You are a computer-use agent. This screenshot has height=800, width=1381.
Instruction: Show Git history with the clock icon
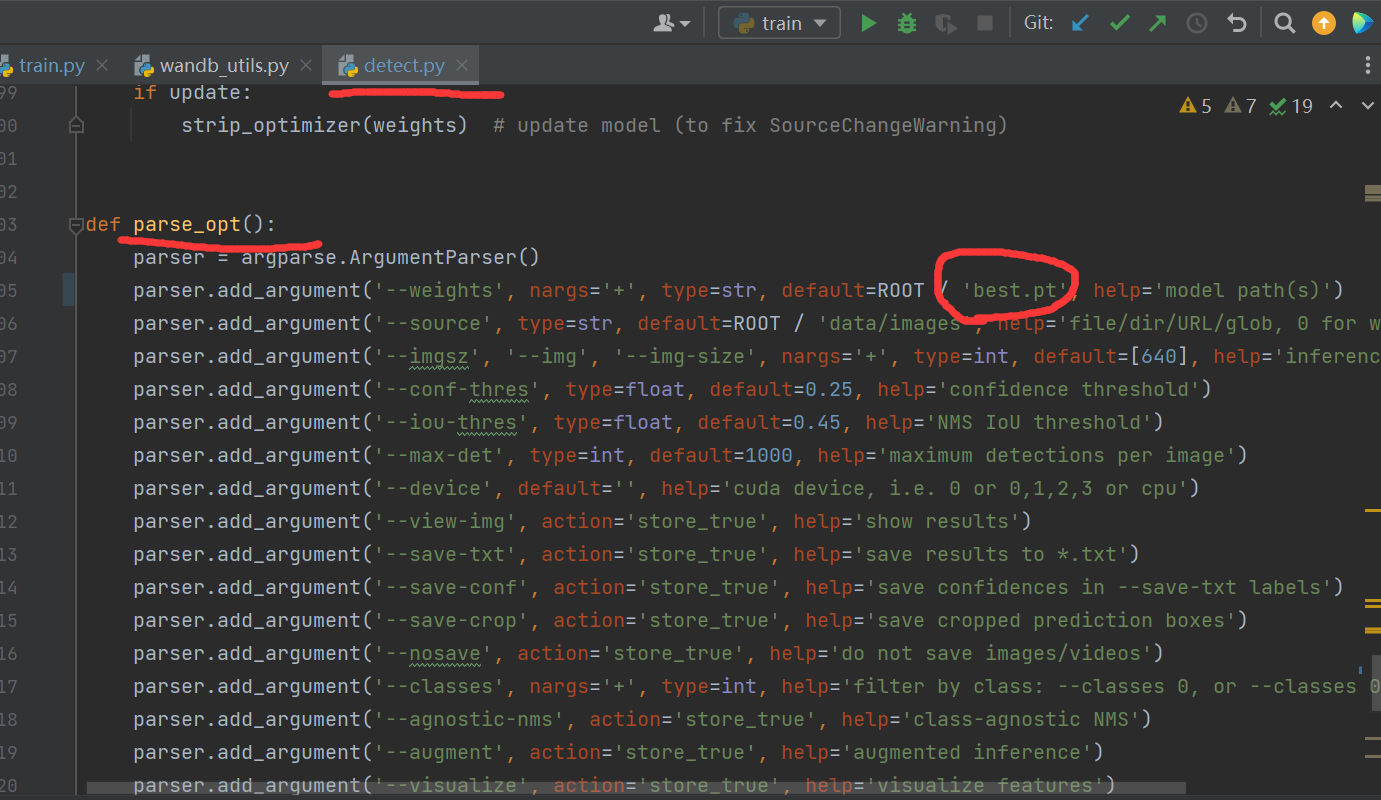pos(1197,22)
